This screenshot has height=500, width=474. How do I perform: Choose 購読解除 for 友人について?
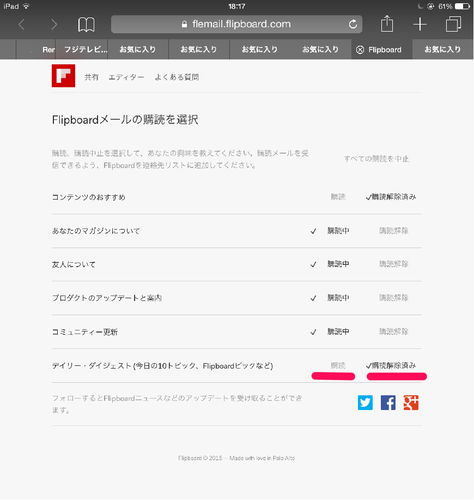(x=394, y=264)
